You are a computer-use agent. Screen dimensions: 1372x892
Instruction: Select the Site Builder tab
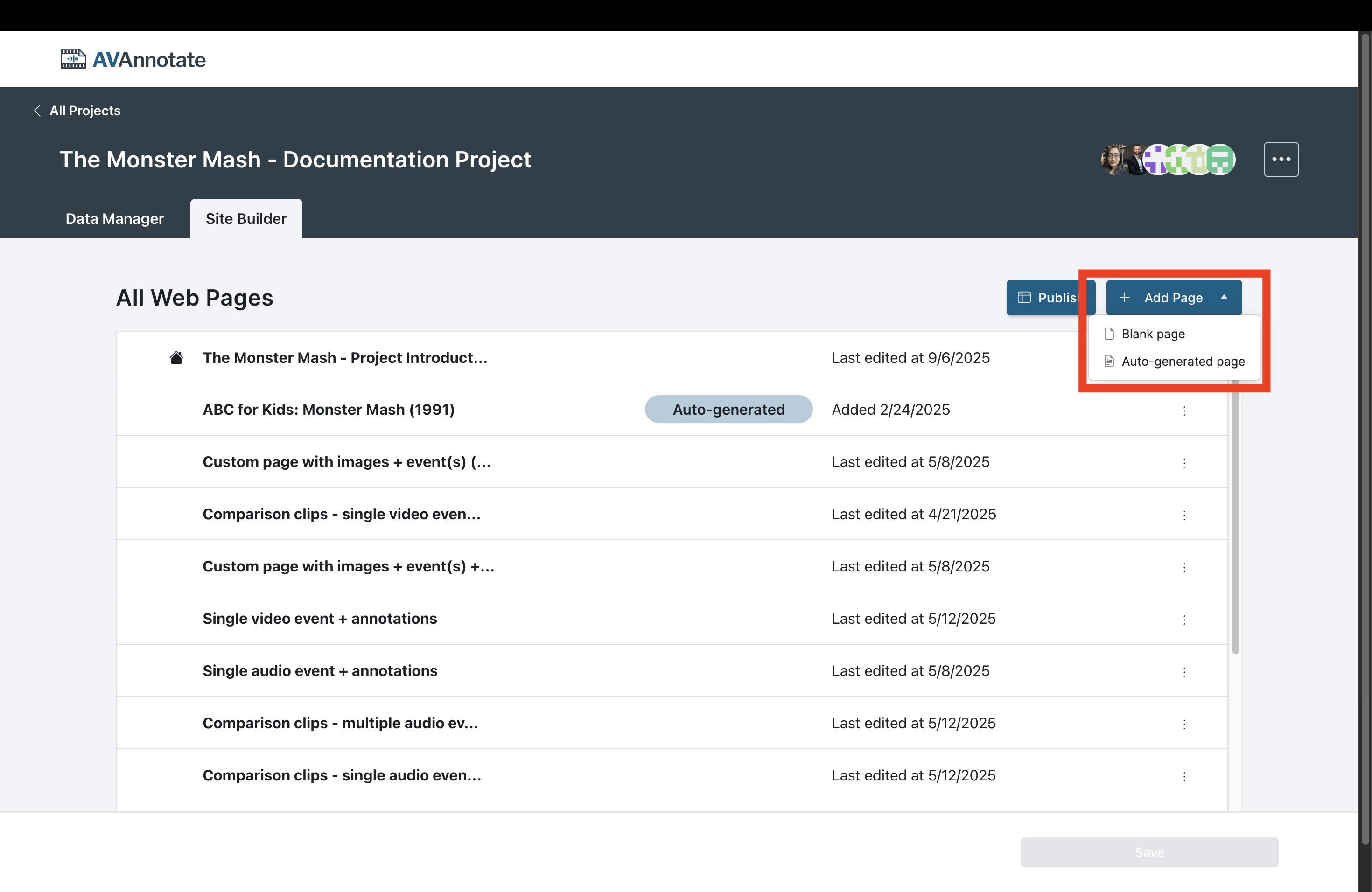tap(246, 219)
